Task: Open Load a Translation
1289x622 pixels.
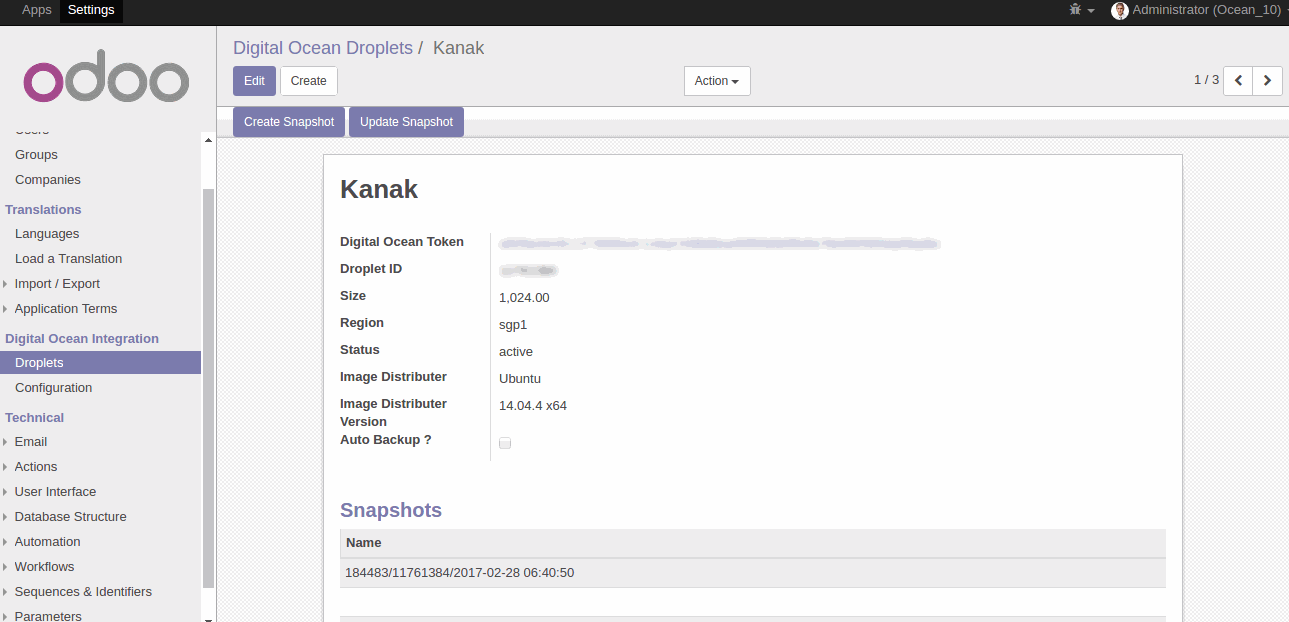Action: (x=68, y=259)
